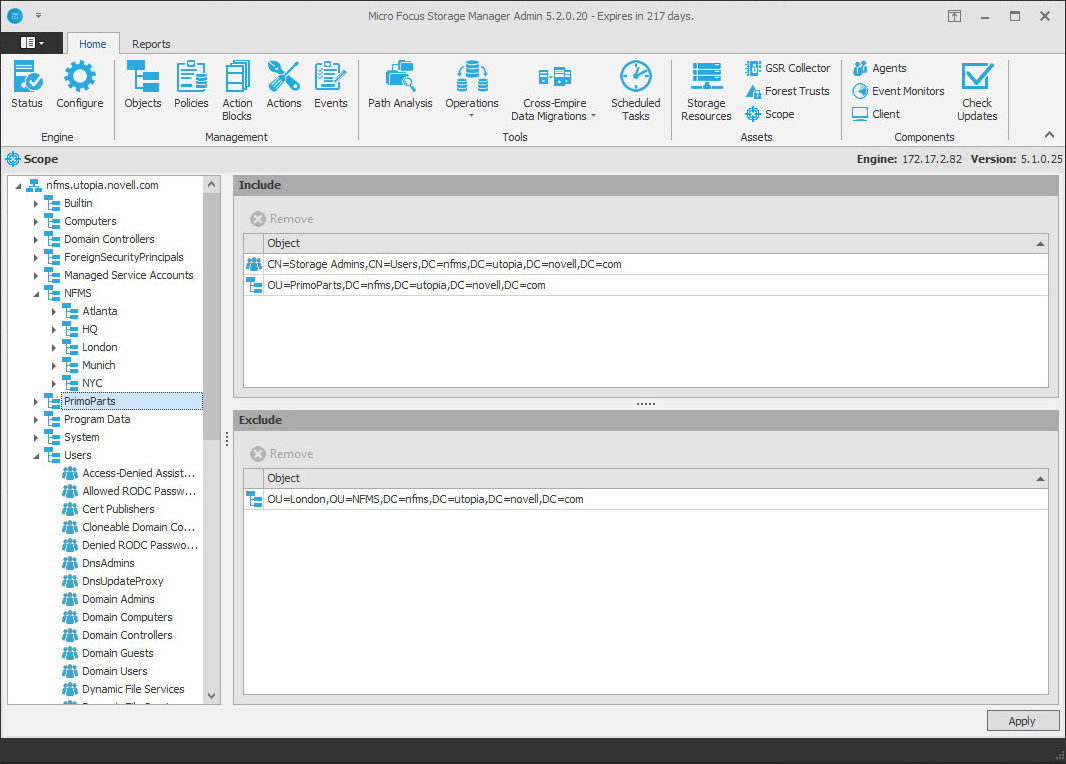The image size is (1066, 764).
Task: Expand the Atlanta tree node
Action: pos(54,311)
